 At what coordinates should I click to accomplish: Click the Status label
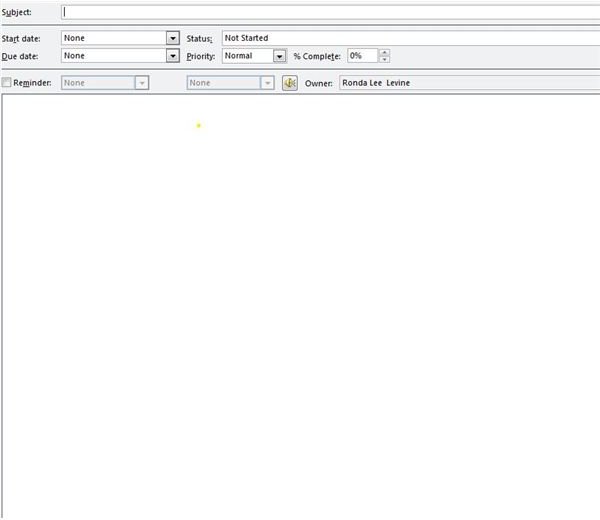pyautogui.click(x=199, y=39)
